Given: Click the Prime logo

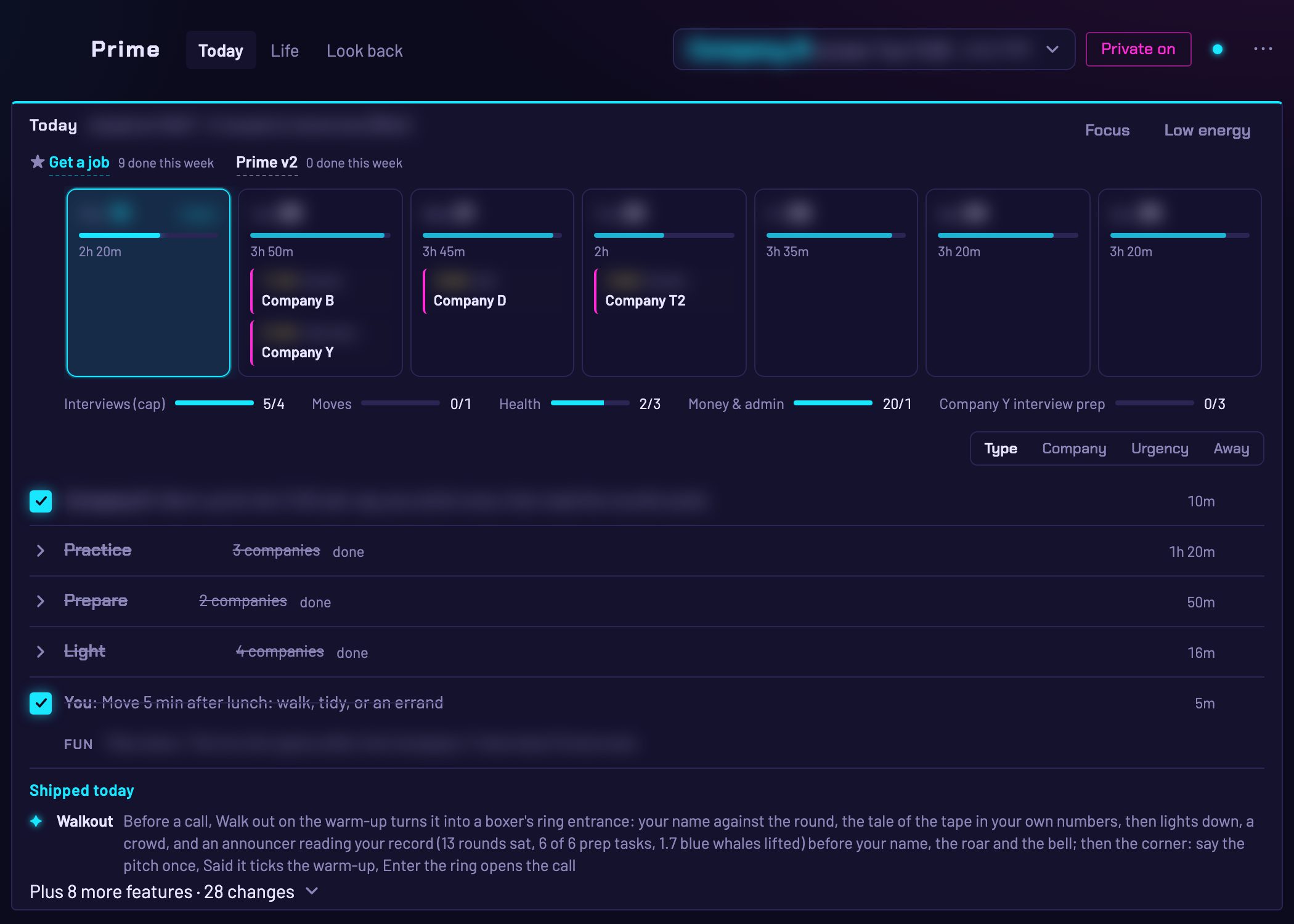Looking at the screenshot, I should (126, 49).
